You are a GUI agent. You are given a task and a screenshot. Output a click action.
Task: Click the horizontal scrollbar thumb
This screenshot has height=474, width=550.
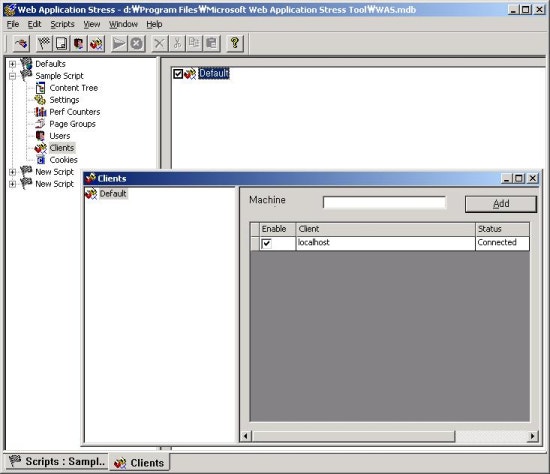353,436
